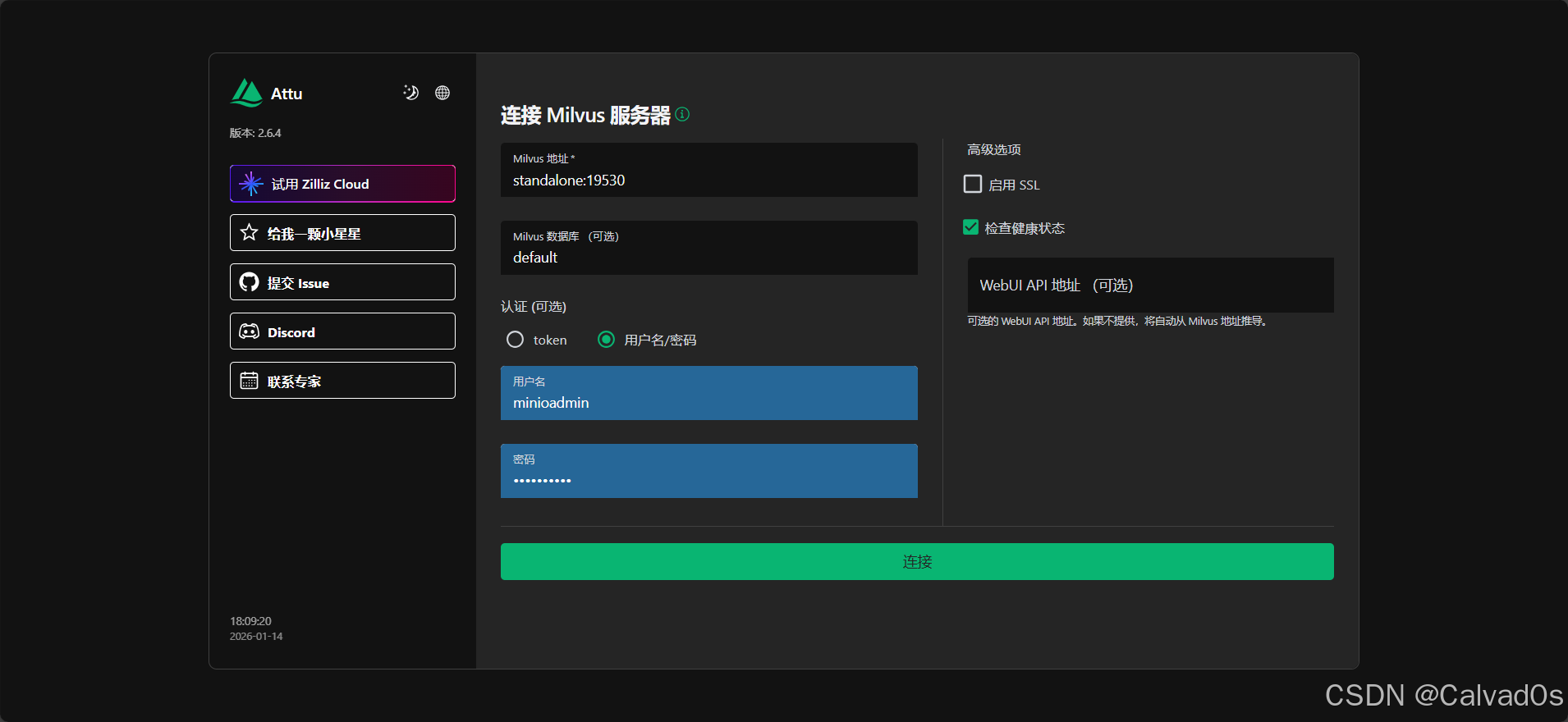
Task: Click the Discord logo icon
Action: (x=250, y=331)
